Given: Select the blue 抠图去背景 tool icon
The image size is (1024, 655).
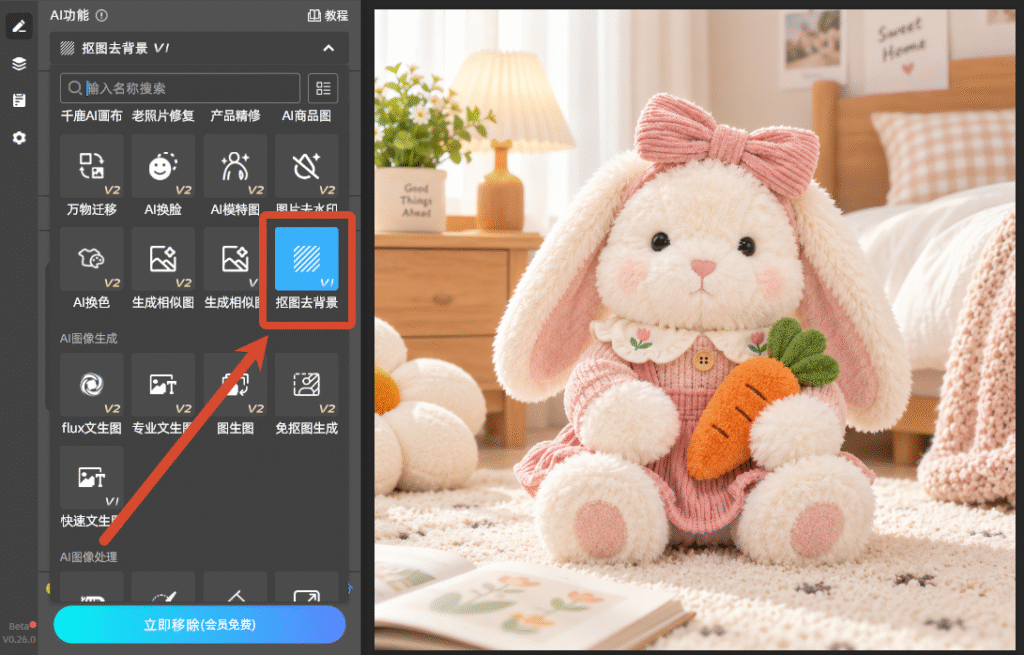Looking at the screenshot, I should point(306,259).
